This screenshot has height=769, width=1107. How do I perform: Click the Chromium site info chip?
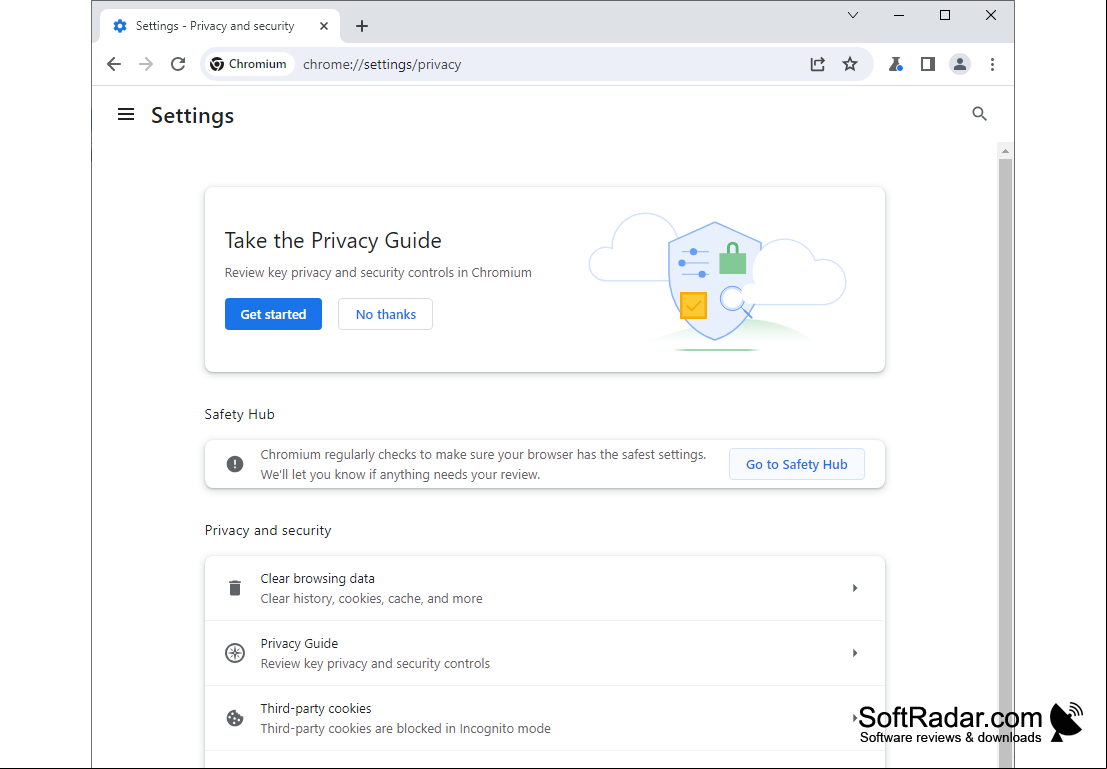(x=249, y=64)
